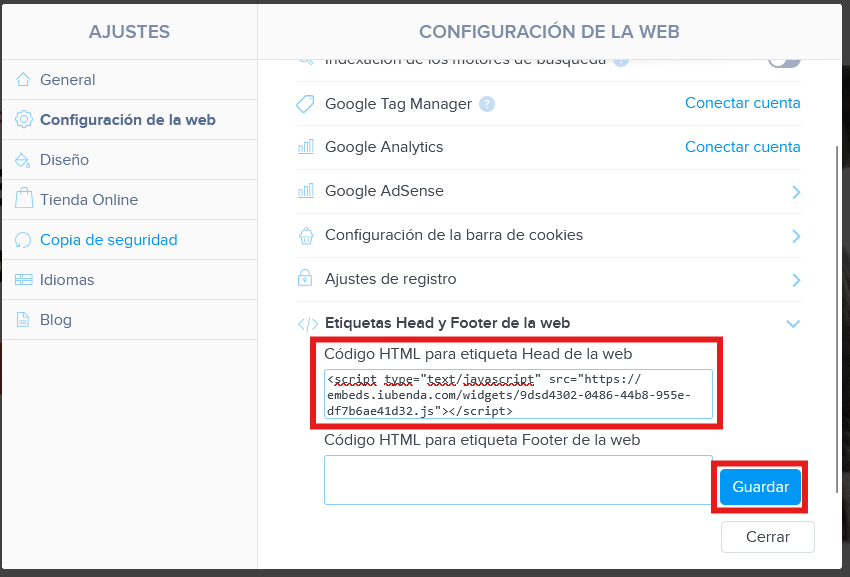The width and height of the screenshot is (850, 577).
Task: Click the Google Analytics chart icon
Action: pos(306,146)
